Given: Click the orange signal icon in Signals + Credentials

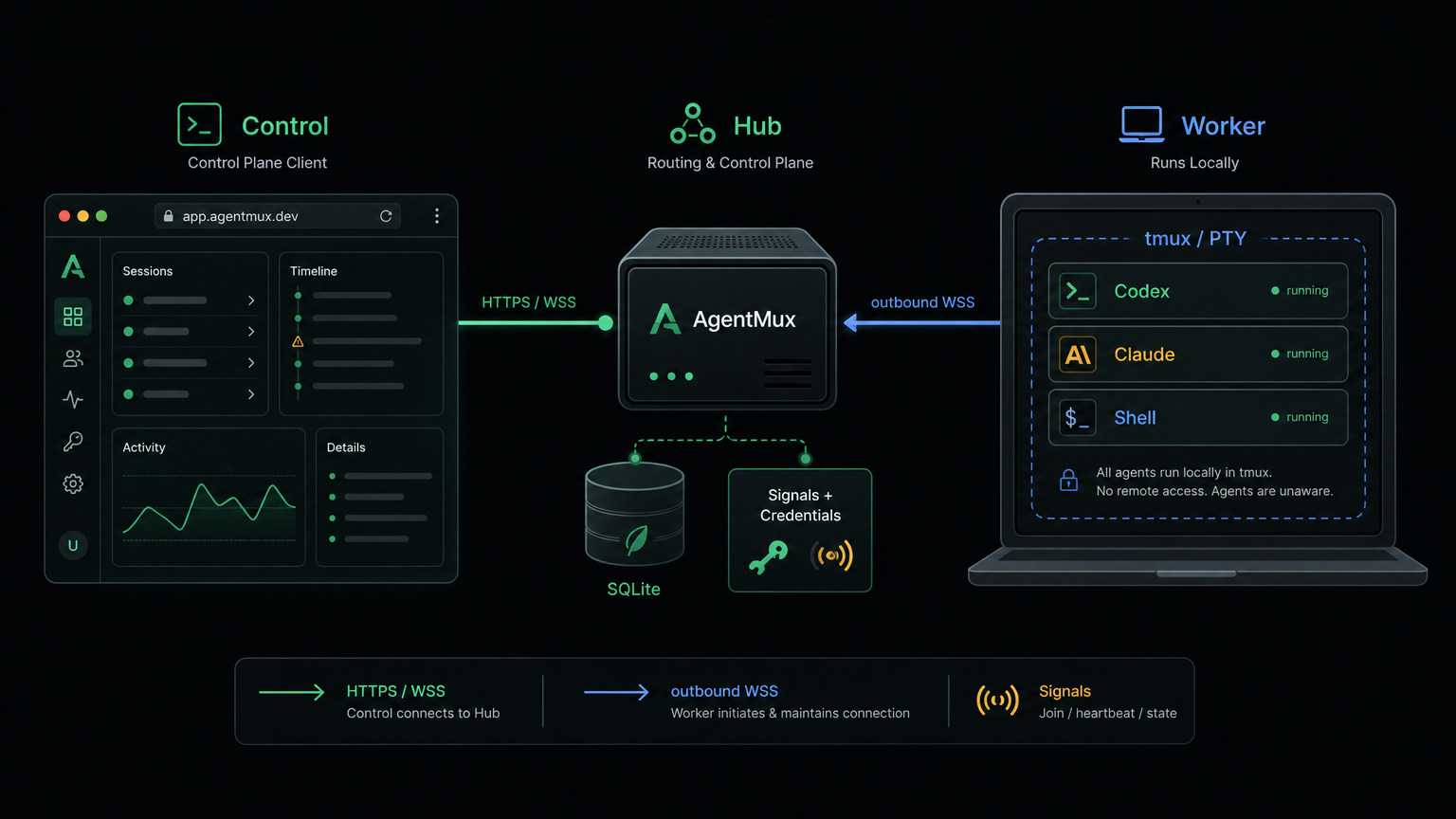Looking at the screenshot, I should coord(832,555).
